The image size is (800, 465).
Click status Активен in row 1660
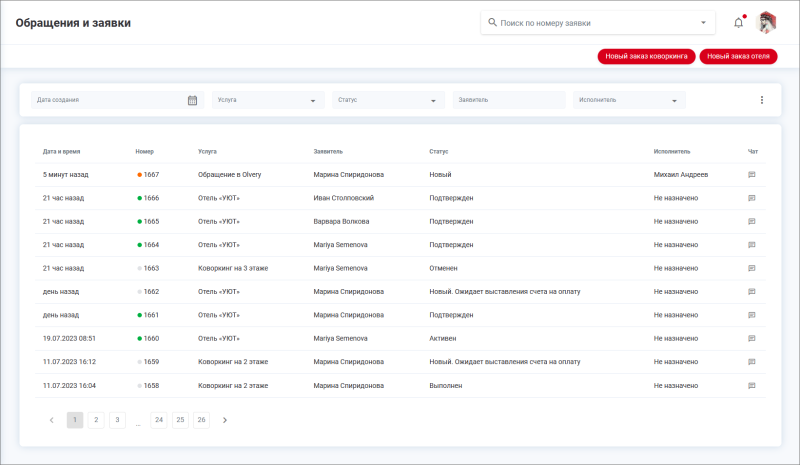point(443,338)
